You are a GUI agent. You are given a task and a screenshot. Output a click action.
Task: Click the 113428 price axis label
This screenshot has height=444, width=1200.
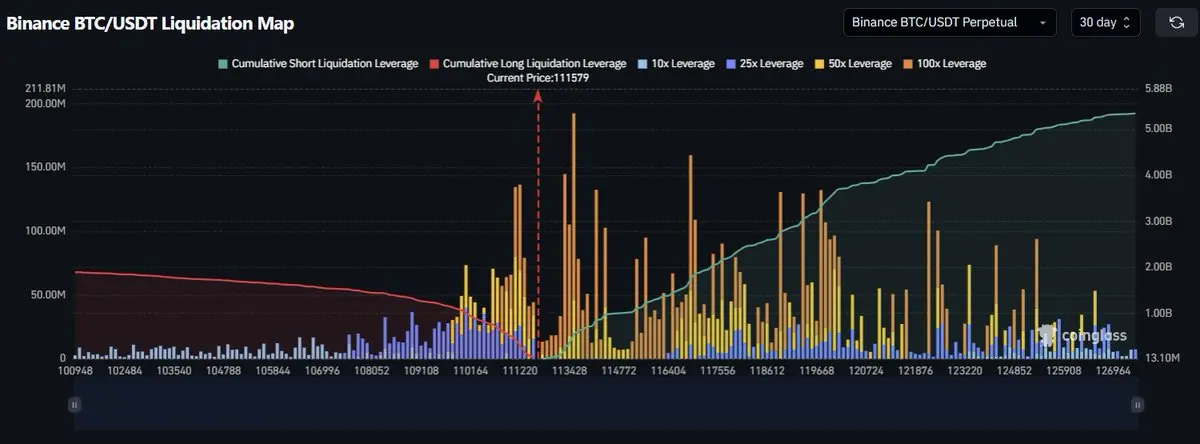(570, 370)
